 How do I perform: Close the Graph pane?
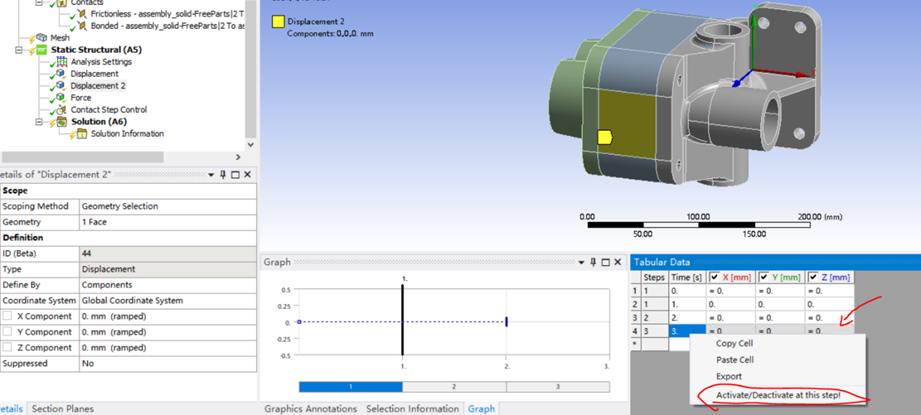[x=617, y=262]
